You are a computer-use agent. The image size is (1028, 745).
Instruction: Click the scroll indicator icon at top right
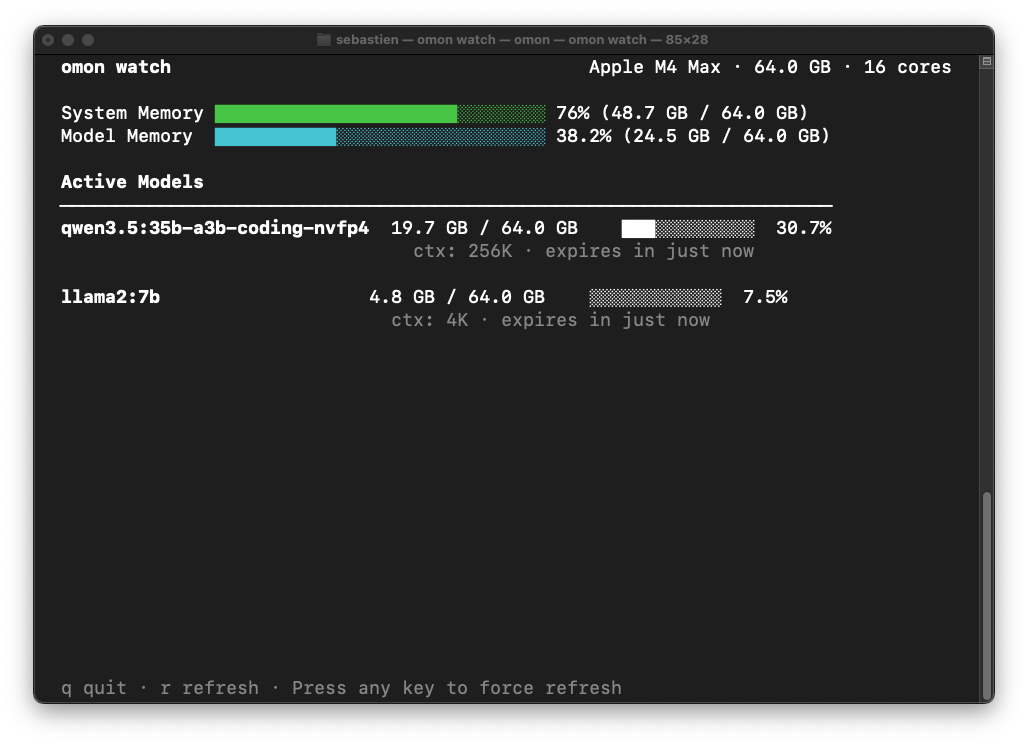pyautogui.click(x=987, y=62)
